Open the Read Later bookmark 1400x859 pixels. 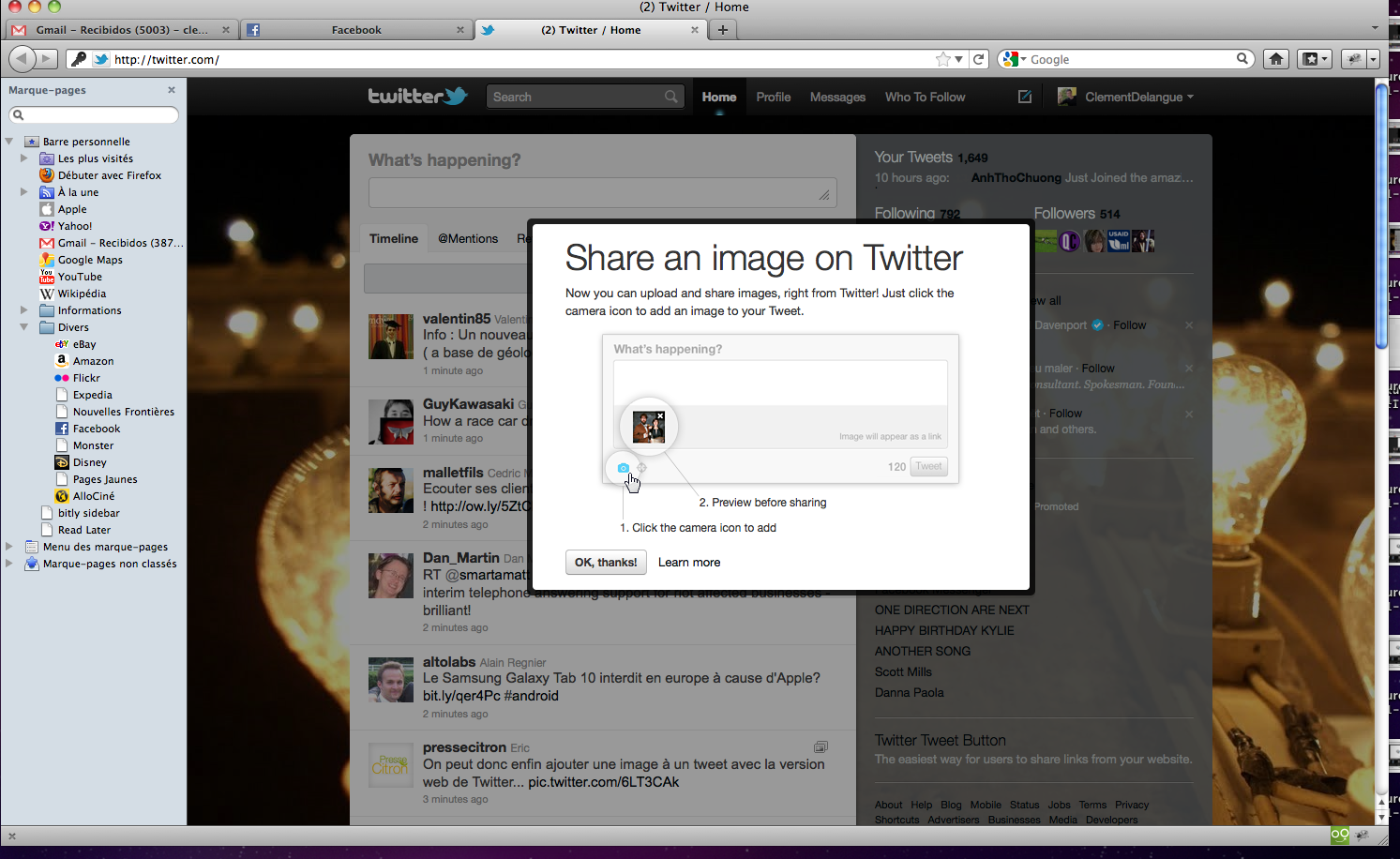(x=75, y=530)
